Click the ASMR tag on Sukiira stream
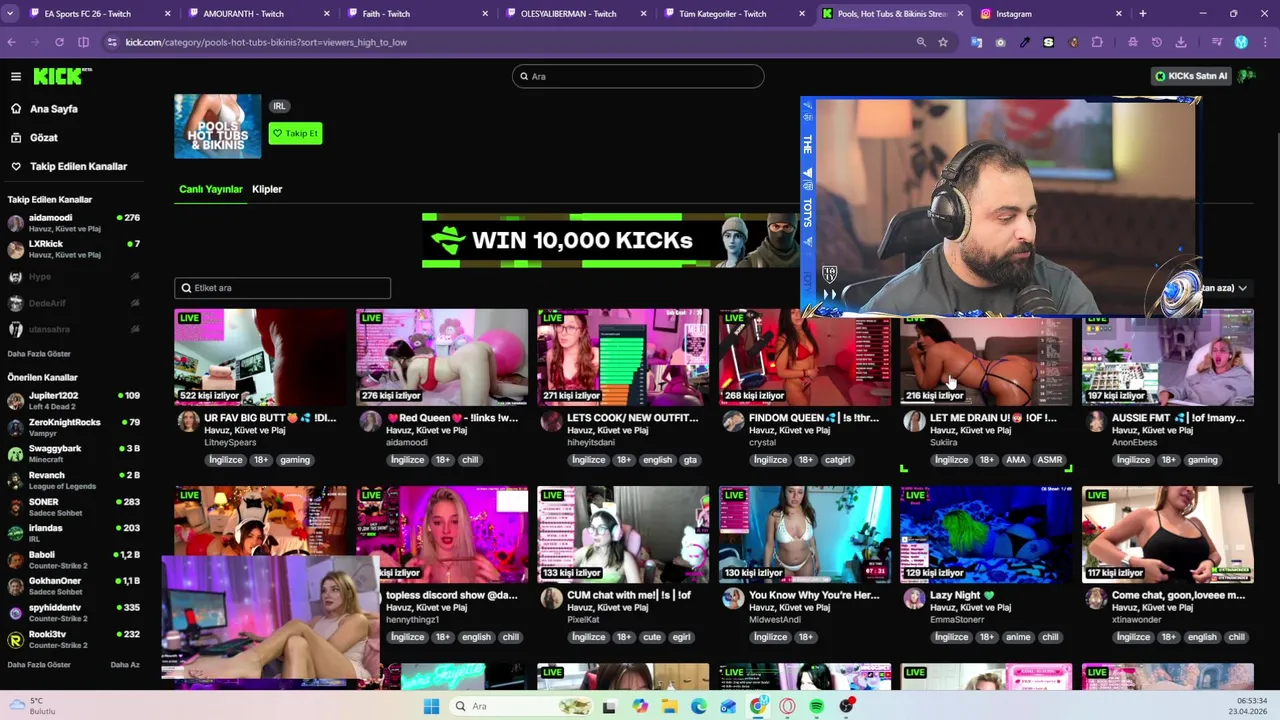Screen dimensions: 1280x720 [1050, 460]
